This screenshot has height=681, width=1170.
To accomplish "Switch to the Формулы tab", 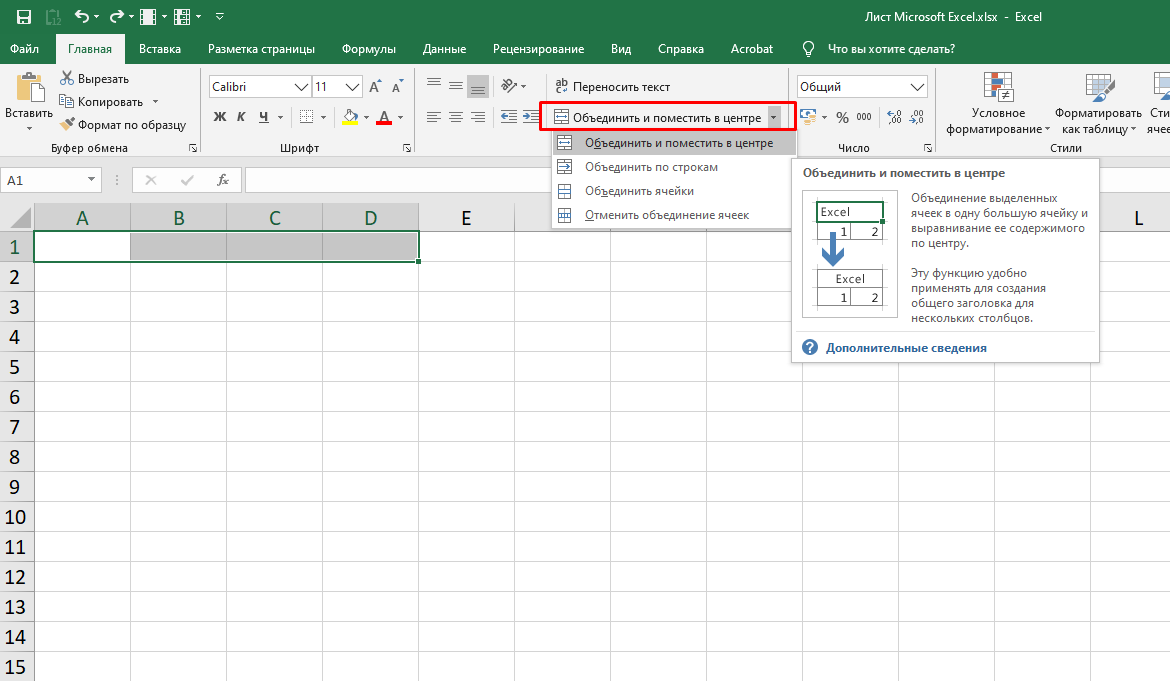I will point(369,49).
